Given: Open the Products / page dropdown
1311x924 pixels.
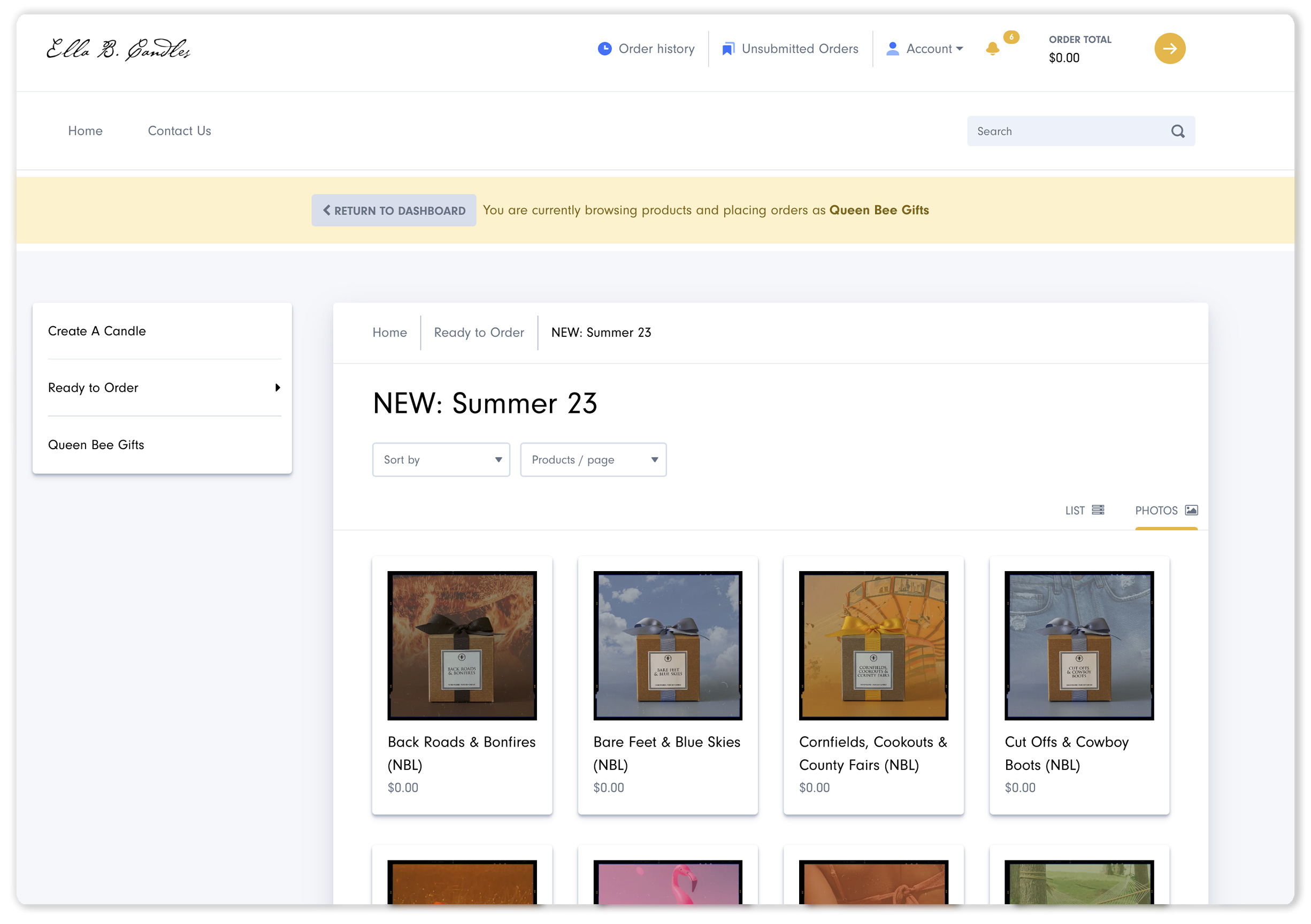Looking at the screenshot, I should pos(594,460).
